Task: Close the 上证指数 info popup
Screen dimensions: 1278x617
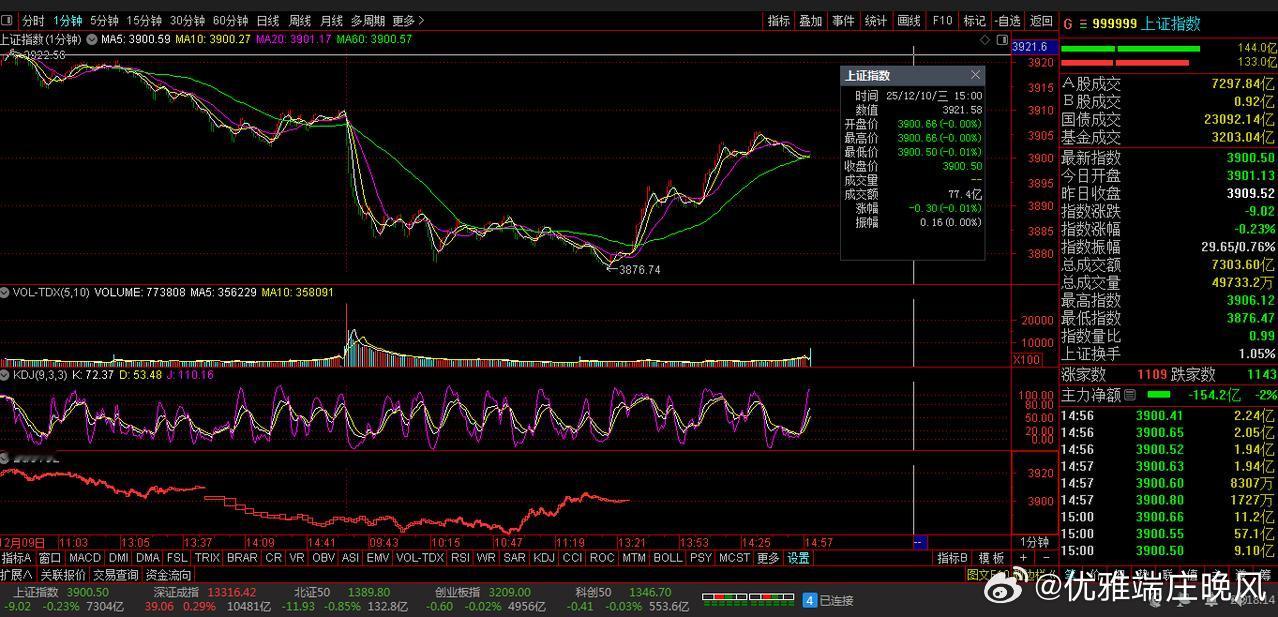Action: pyautogui.click(x=976, y=75)
